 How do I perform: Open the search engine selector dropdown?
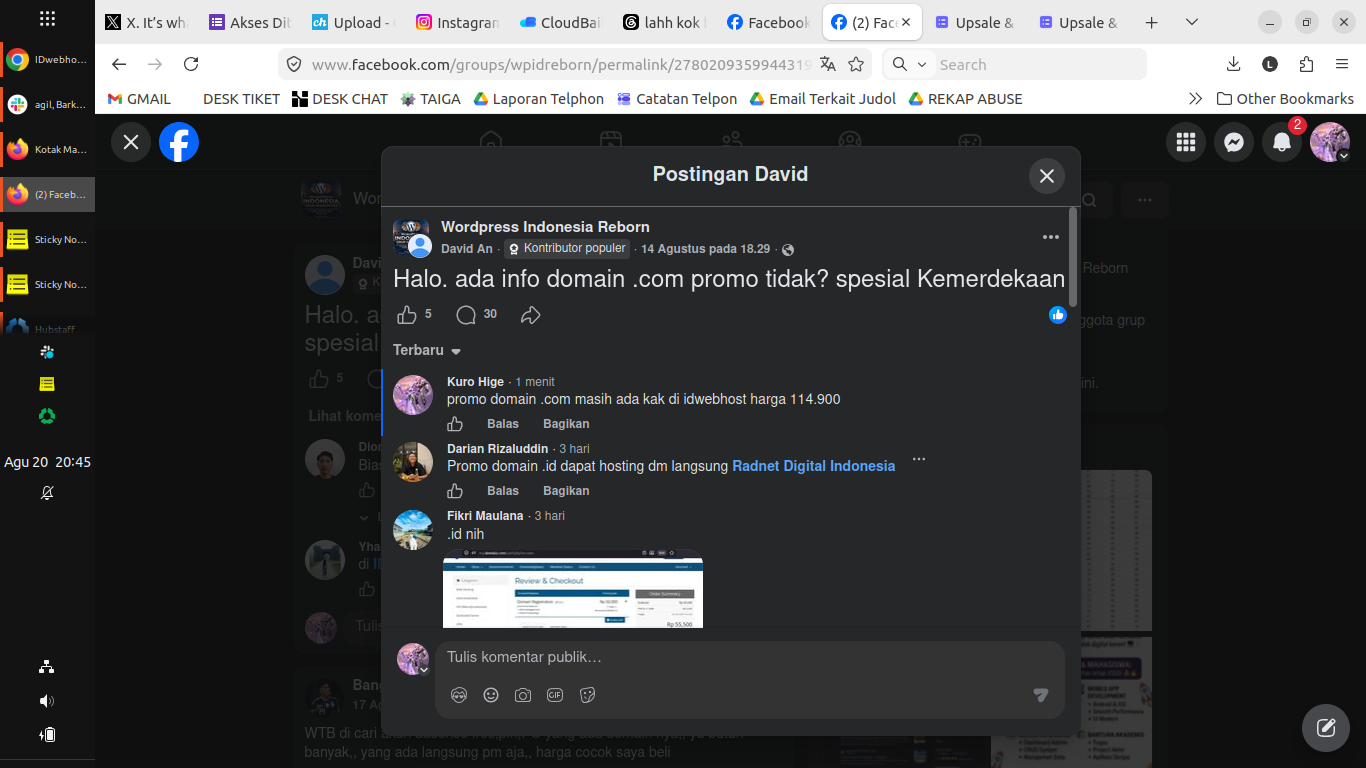[x=910, y=64]
